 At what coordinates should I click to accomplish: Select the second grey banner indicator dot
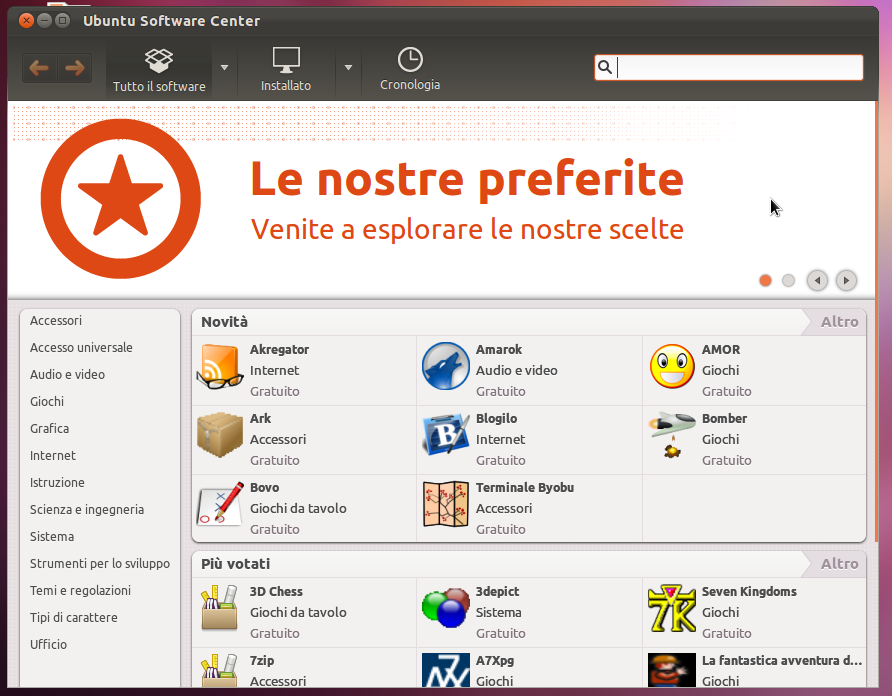tap(788, 281)
